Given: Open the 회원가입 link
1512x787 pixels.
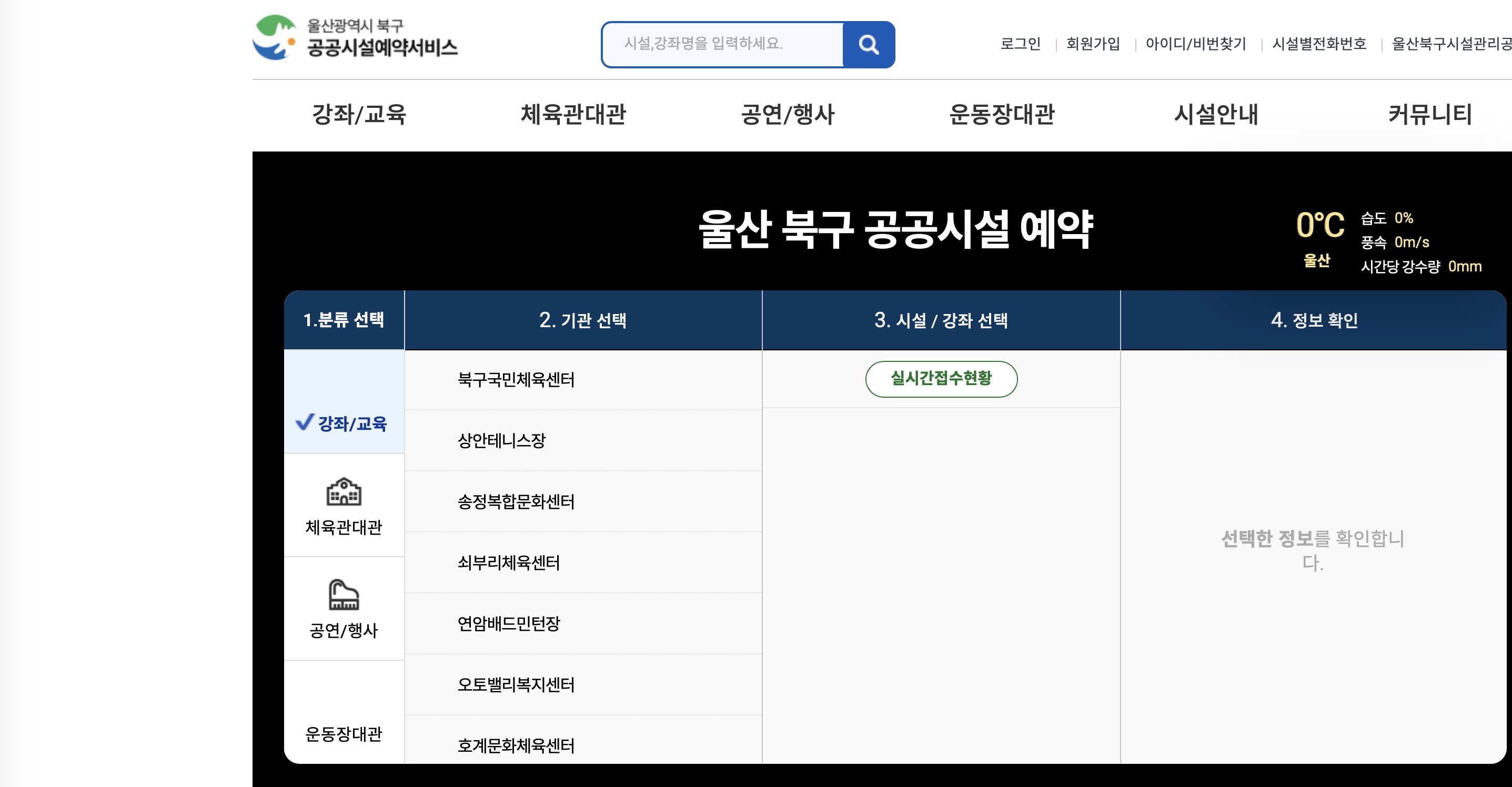Looking at the screenshot, I should (1093, 44).
